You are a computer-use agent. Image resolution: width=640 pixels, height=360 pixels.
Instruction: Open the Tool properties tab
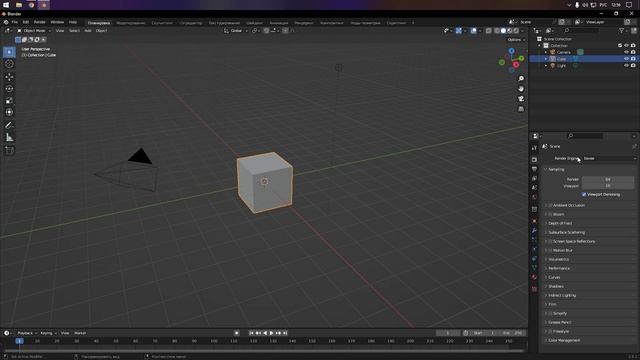click(534, 148)
